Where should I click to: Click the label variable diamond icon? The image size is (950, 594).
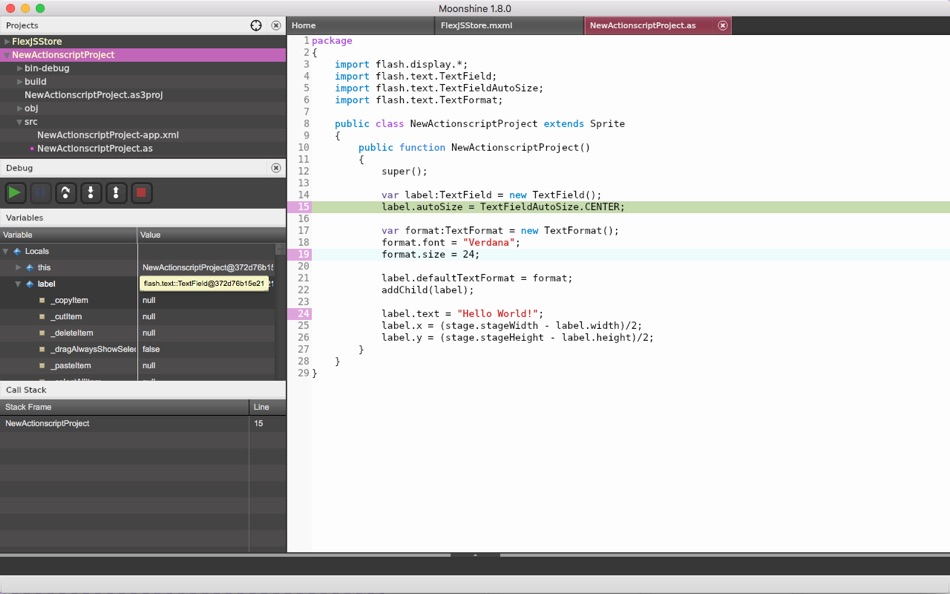pos(30,284)
